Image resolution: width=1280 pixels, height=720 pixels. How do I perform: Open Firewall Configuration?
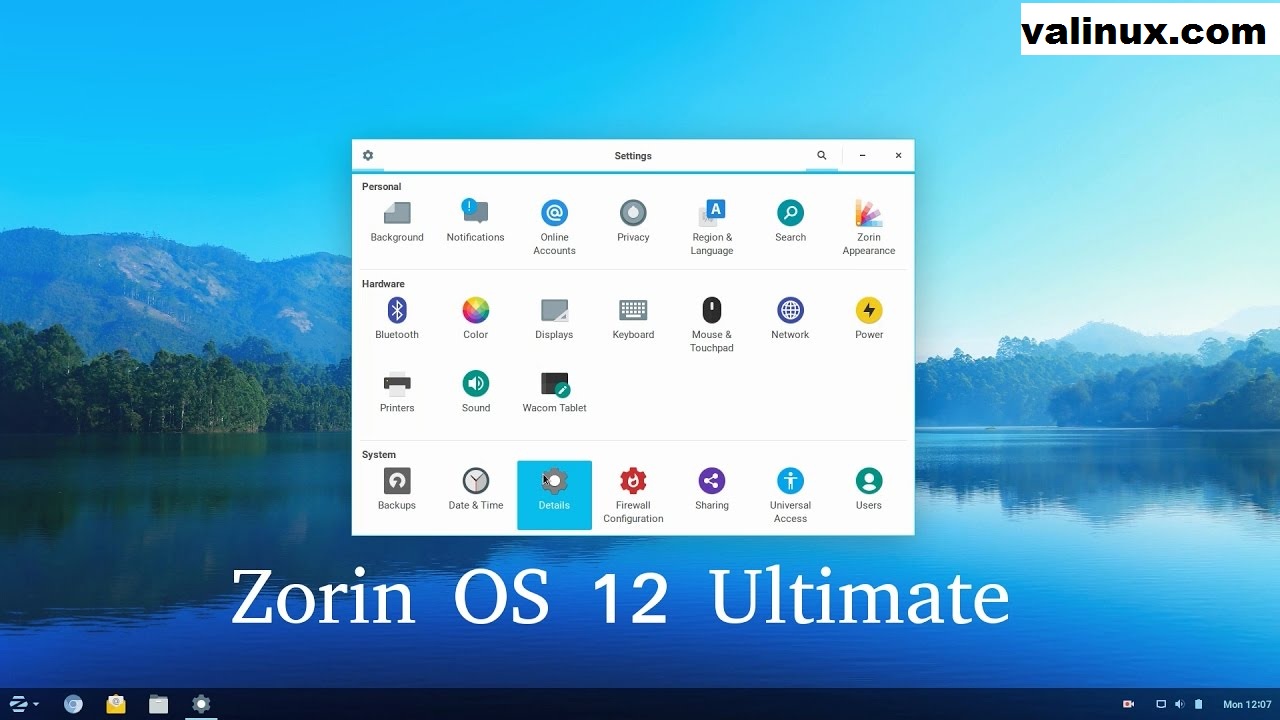[633, 496]
